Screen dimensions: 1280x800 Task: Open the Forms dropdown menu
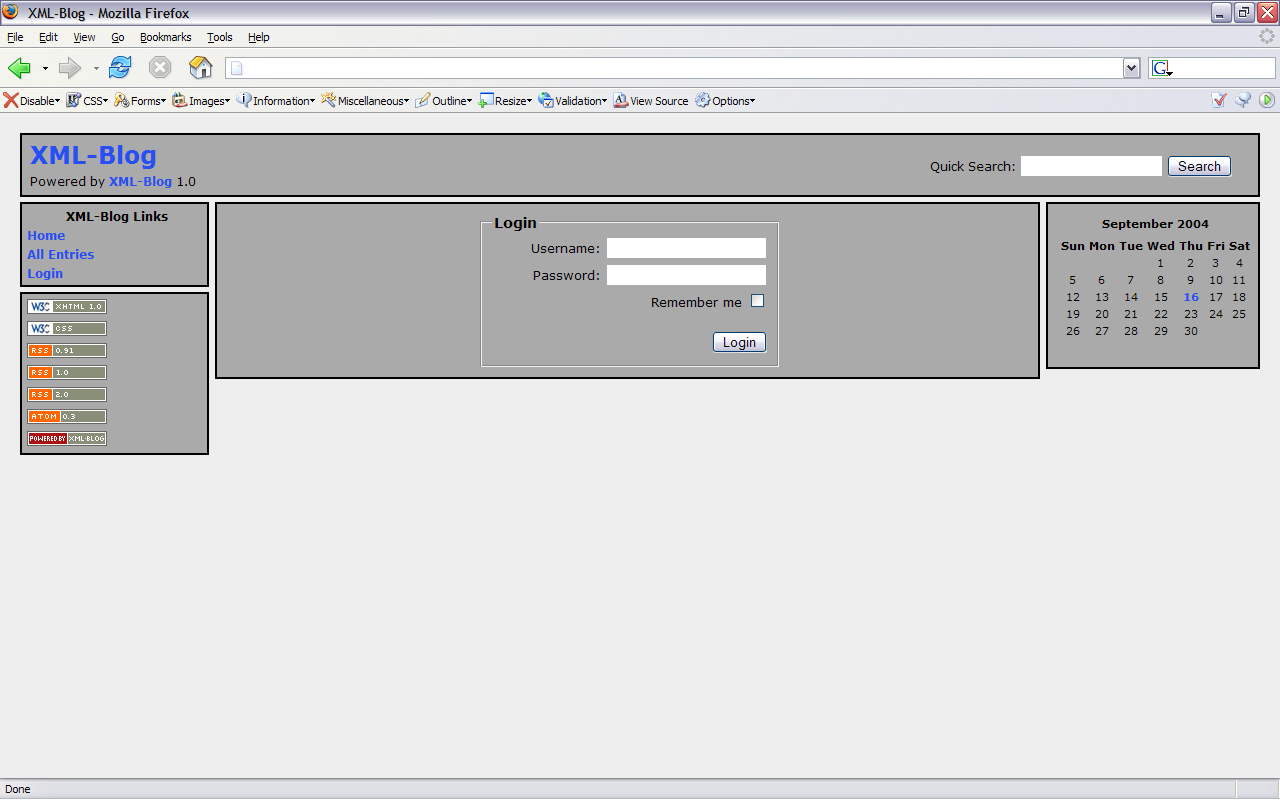coord(140,101)
